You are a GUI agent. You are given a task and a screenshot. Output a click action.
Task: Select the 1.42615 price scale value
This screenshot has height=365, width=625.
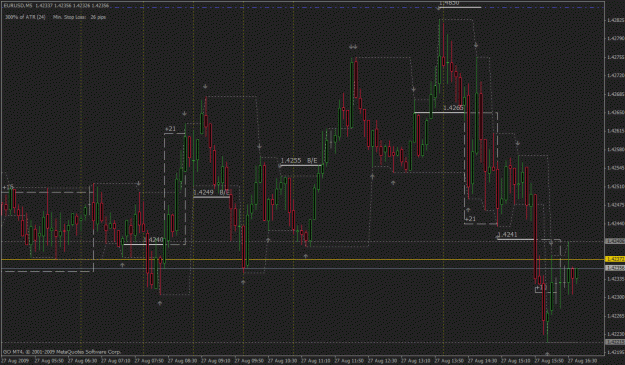(615, 131)
